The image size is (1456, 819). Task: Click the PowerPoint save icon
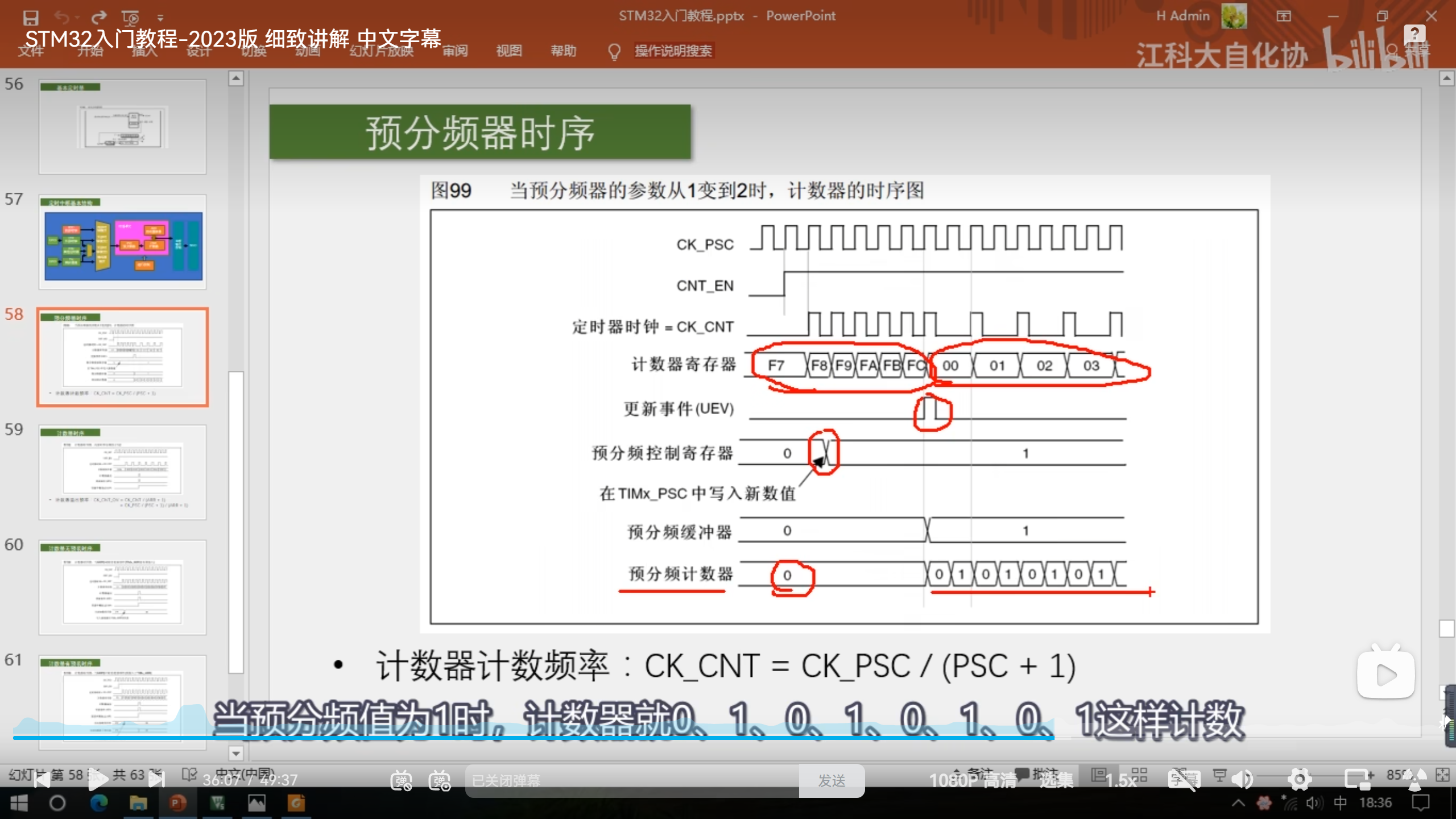[x=31, y=18]
